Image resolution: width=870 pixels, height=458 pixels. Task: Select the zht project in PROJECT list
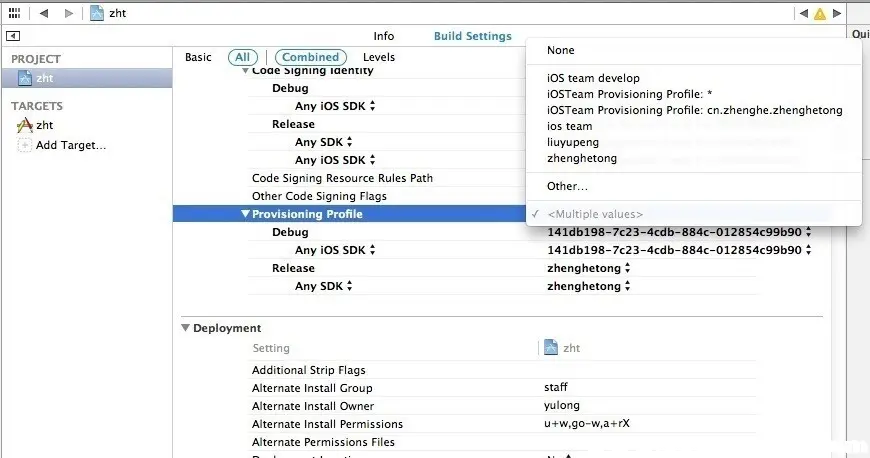(87, 78)
